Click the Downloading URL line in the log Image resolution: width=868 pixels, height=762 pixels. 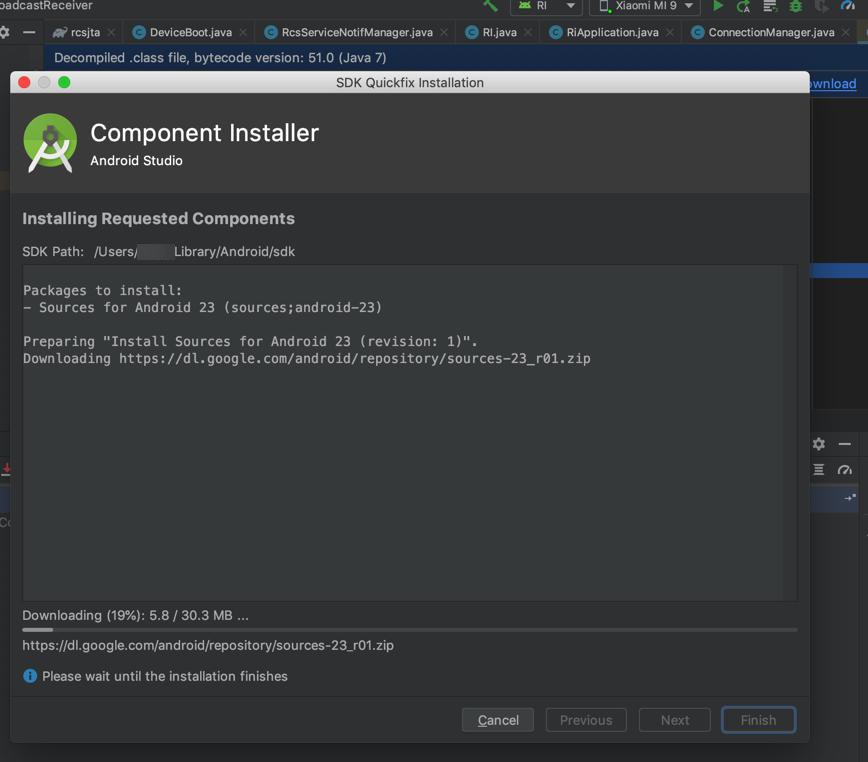pyautogui.click(x=307, y=359)
